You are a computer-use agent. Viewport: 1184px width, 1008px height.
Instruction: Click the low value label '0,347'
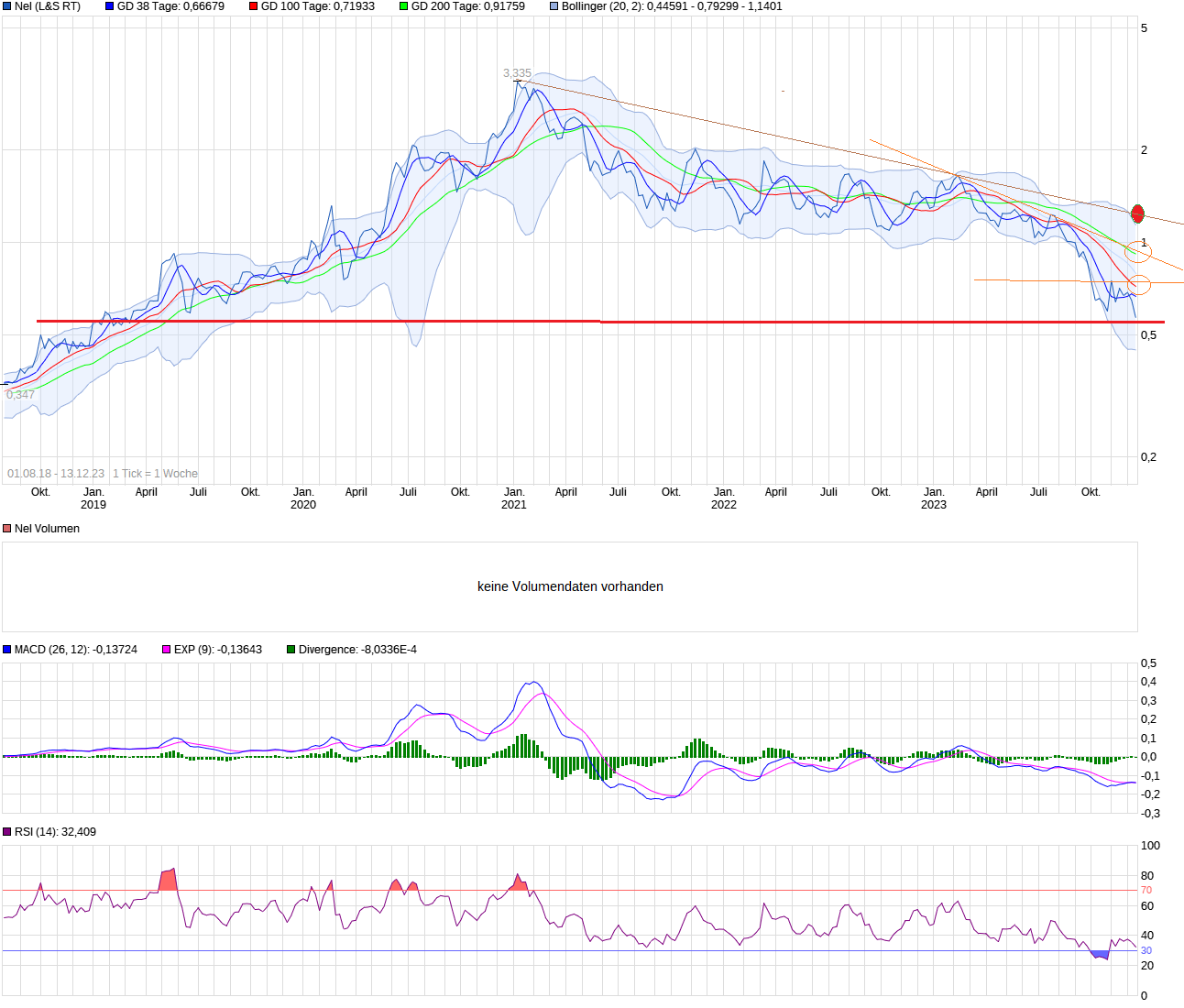tap(20, 395)
